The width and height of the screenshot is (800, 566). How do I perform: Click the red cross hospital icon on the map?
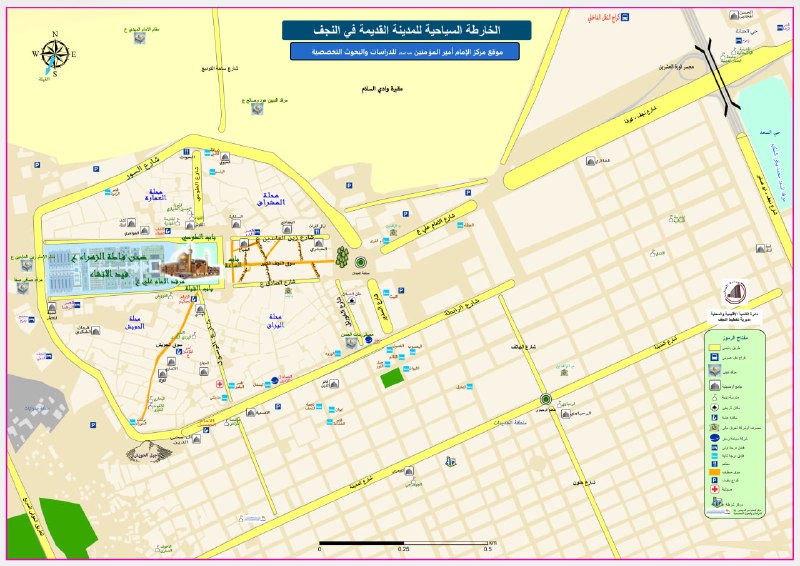tap(220, 384)
